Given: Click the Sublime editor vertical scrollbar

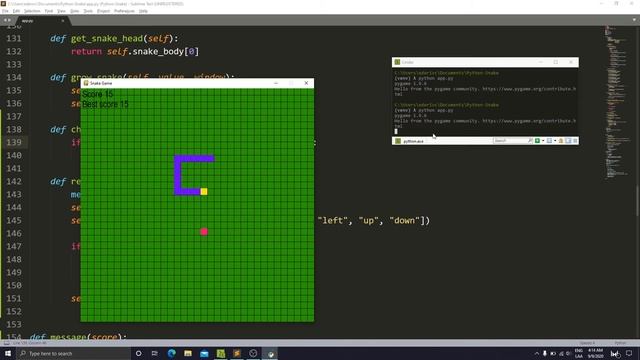Looking at the screenshot, I should click(638, 201).
